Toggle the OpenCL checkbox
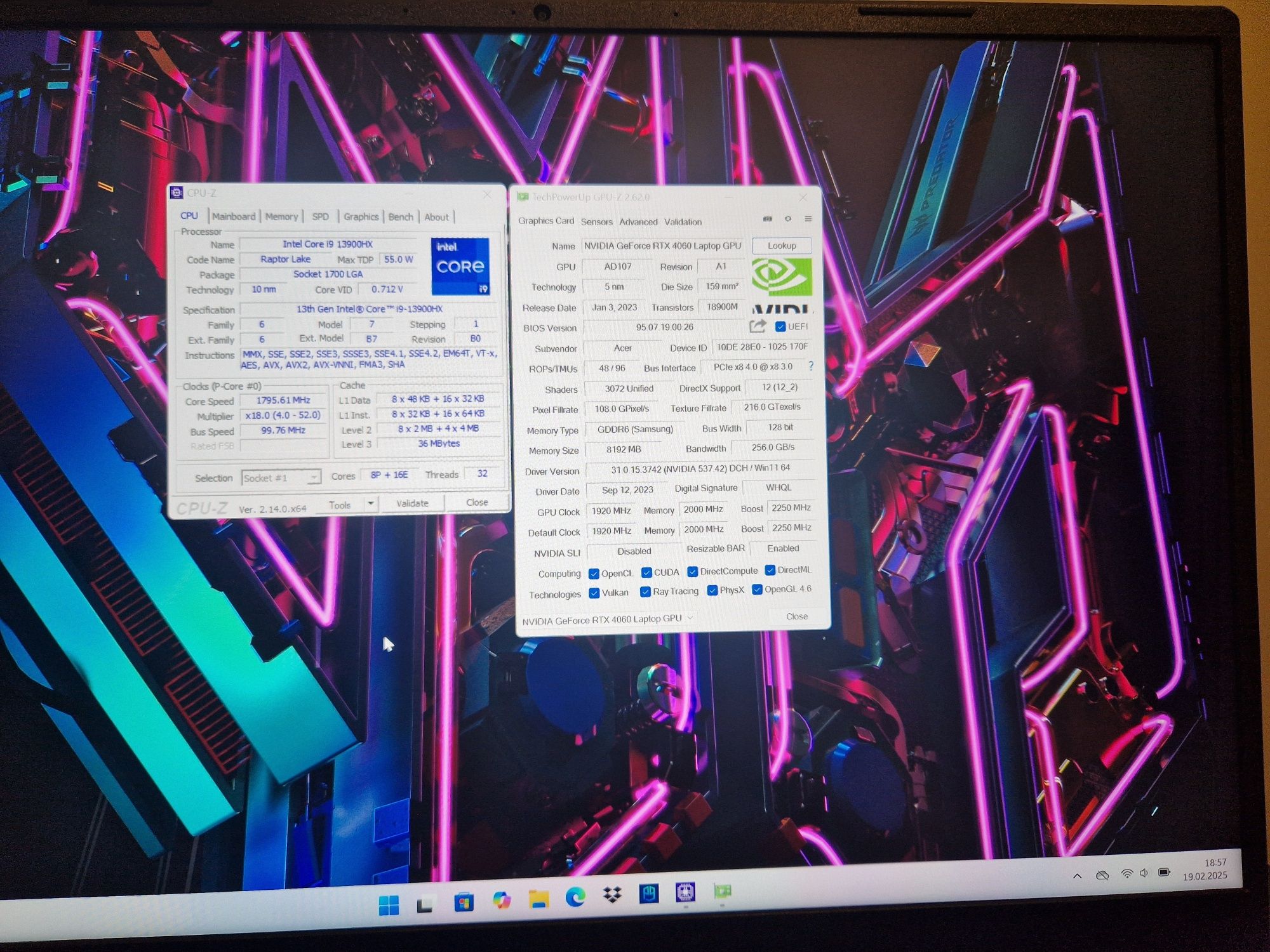The width and height of the screenshot is (1270, 952). (x=594, y=574)
